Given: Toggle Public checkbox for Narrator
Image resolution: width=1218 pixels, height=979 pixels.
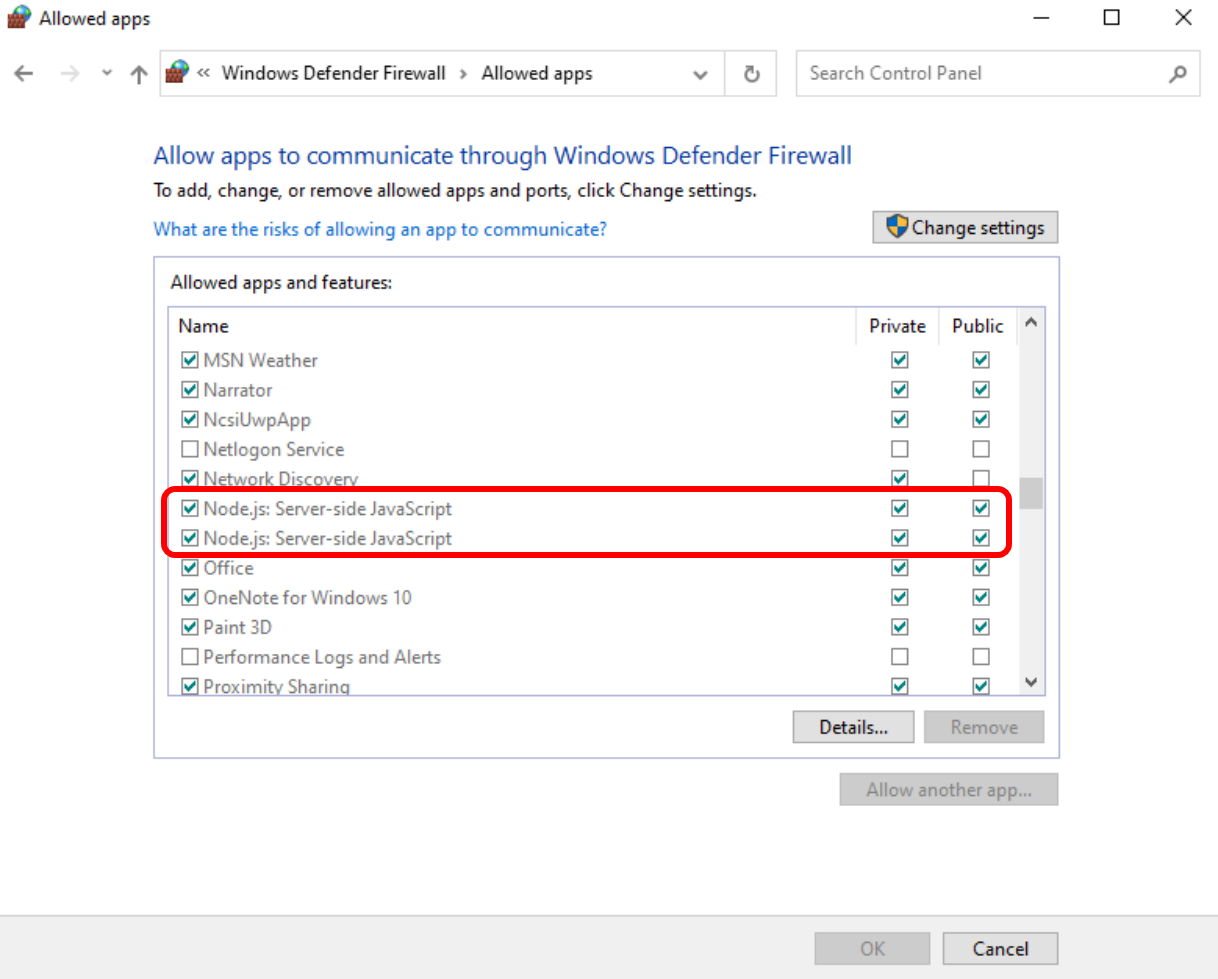Looking at the screenshot, I should 981,390.
